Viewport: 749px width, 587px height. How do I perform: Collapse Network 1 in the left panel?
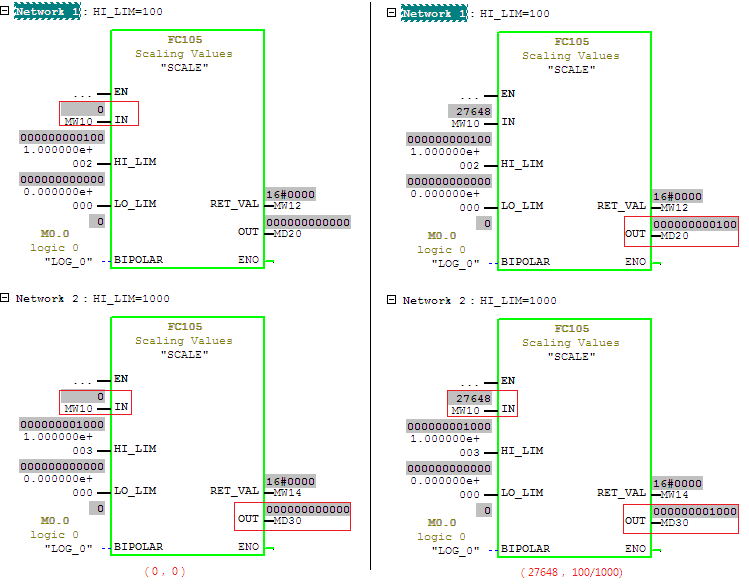click(6, 12)
